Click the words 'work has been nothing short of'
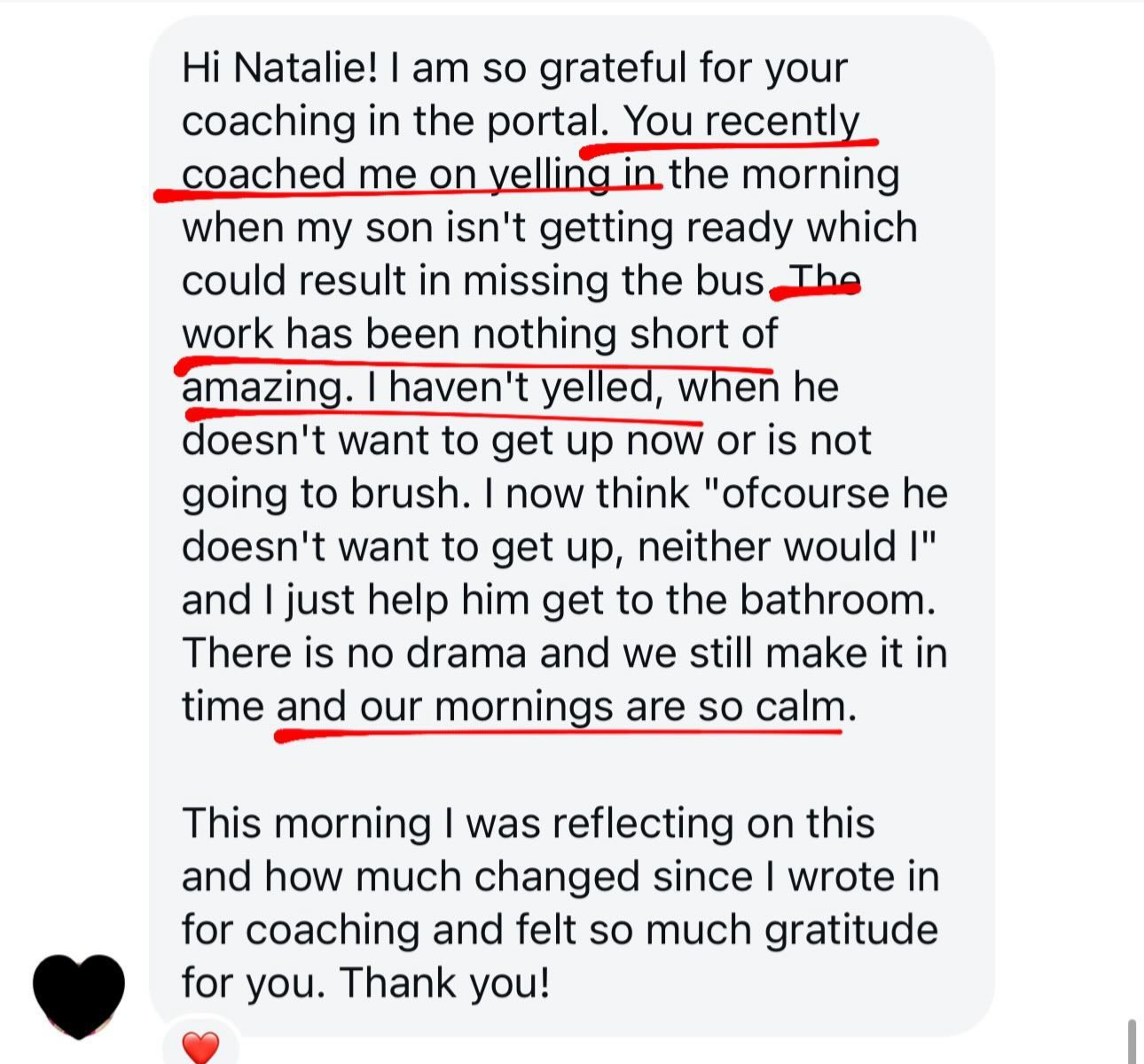This screenshot has height=1064, width=1144. (x=479, y=334)
